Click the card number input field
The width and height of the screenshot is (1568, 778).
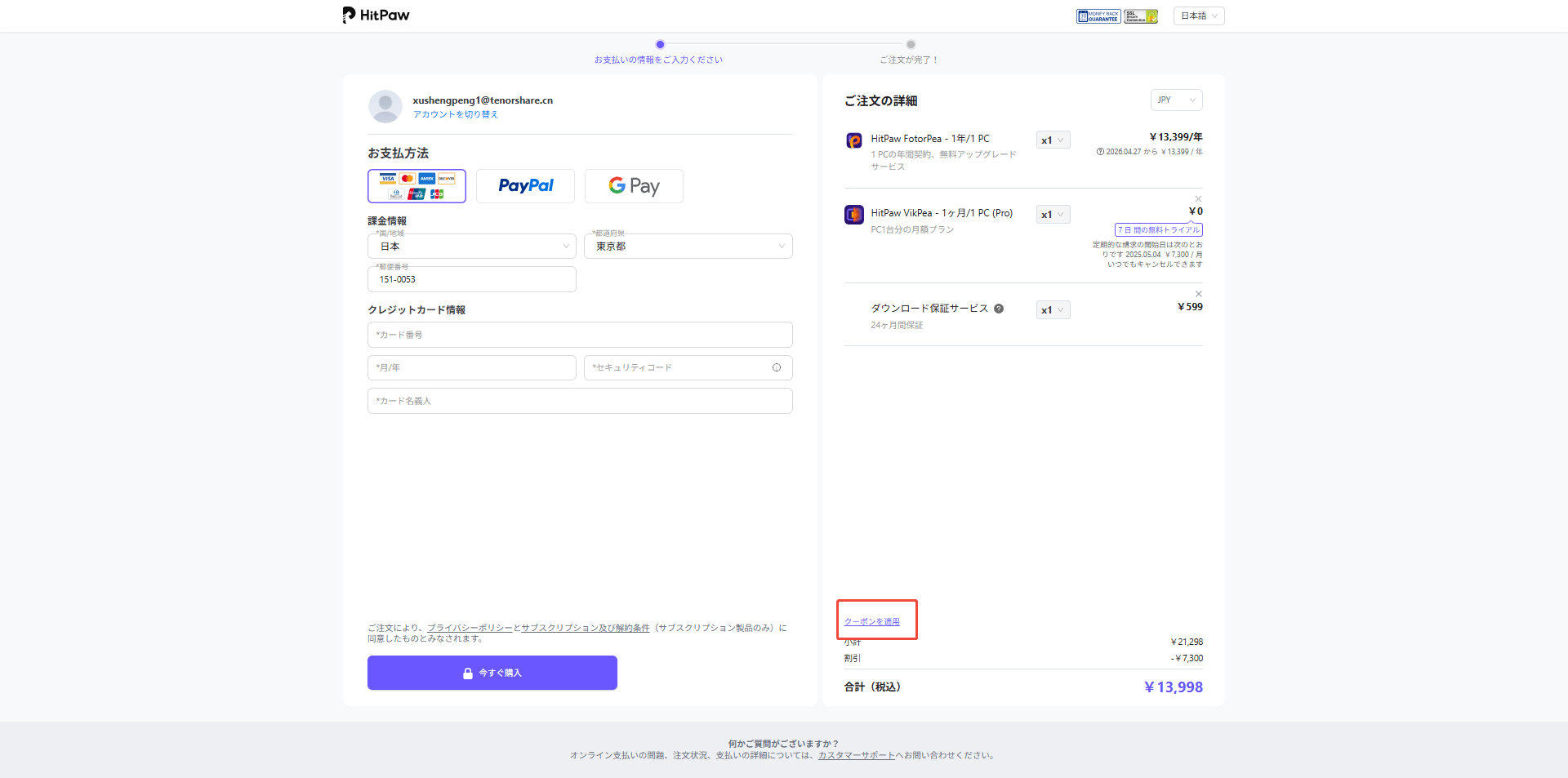click(x=580, y=335)
